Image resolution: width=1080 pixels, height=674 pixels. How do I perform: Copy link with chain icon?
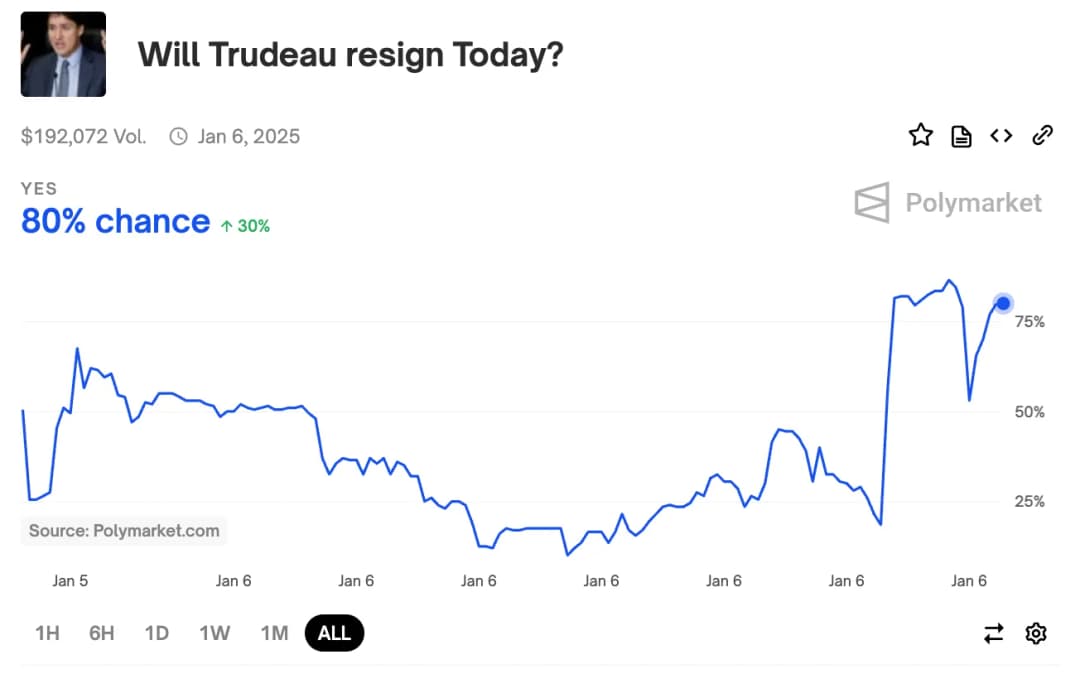[1042, 135]
